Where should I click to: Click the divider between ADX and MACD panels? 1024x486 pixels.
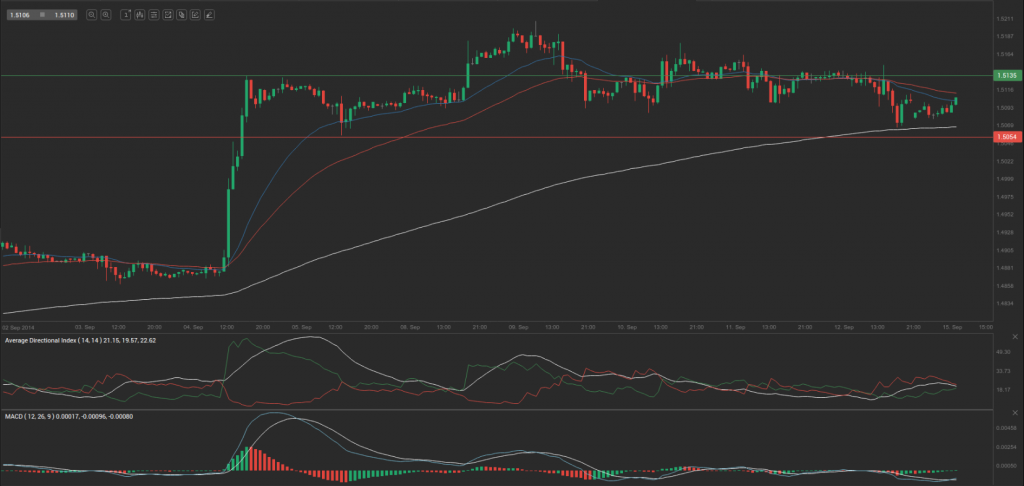point(500,409)
